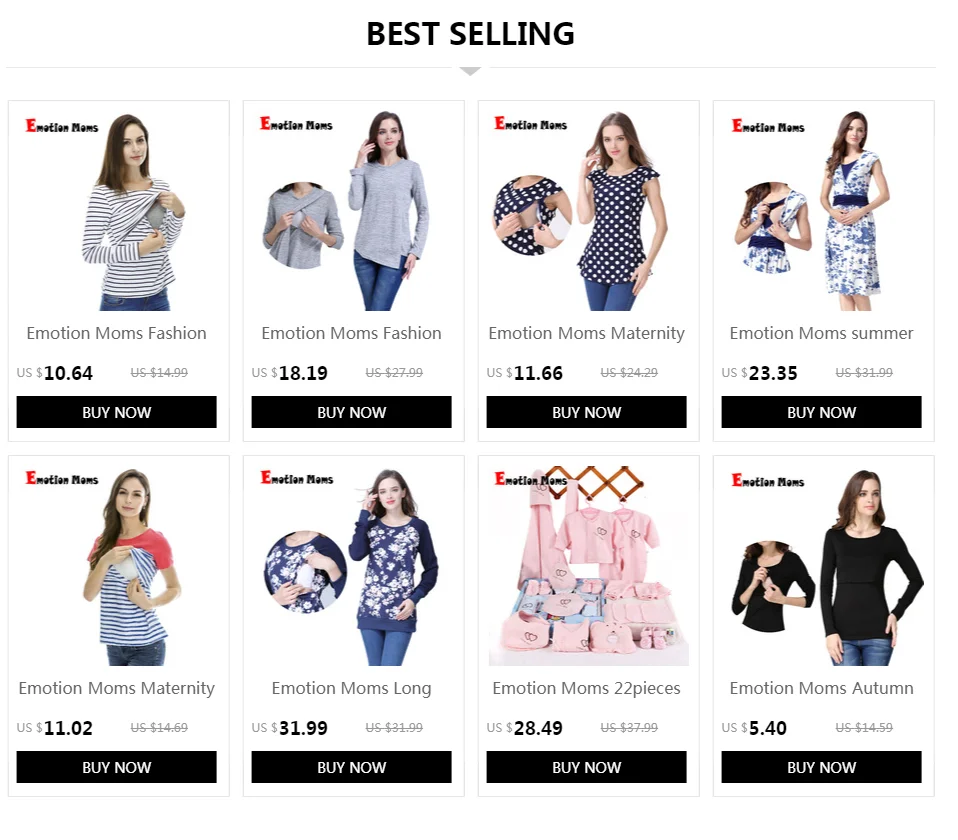The image size is (958, 840).
Task: Buy the US $28.49 22pieces set
Action: coord(587,767)
